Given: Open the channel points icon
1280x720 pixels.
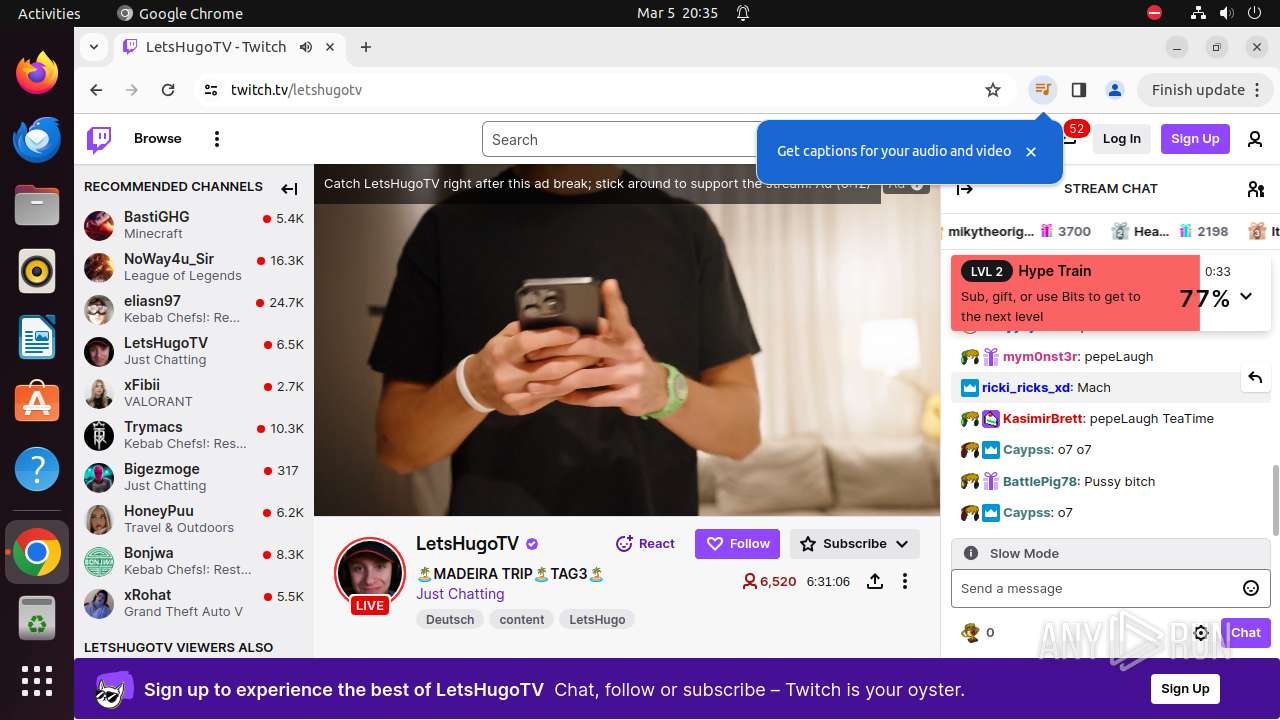Looking at the screenshot, I should [x=969, y=632].
